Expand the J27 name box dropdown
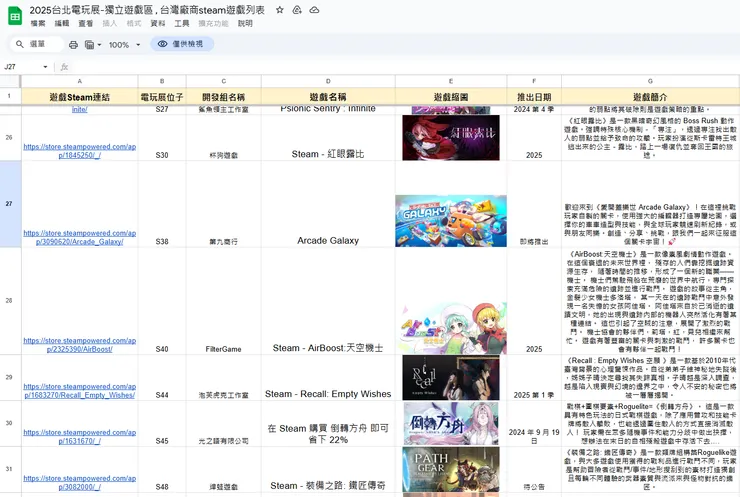Screen dimensions: 740x497 [x=45, y=67]
